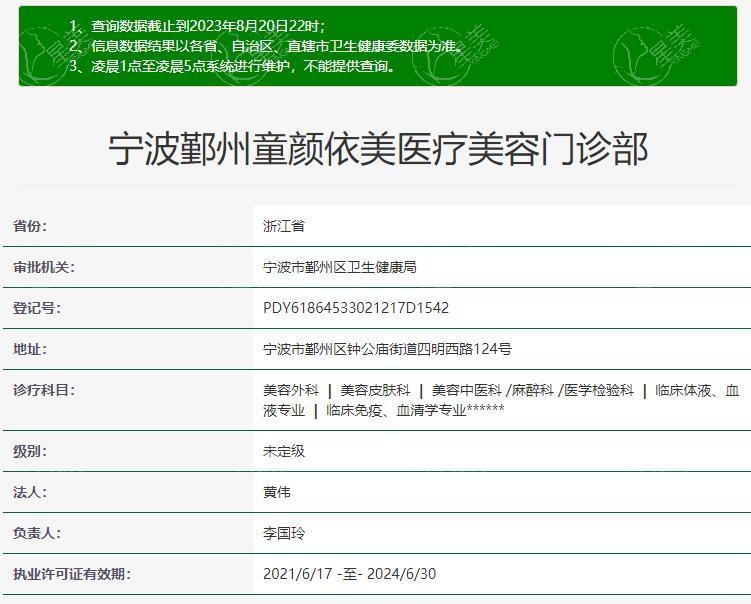Select the value 浙江省

284,226
